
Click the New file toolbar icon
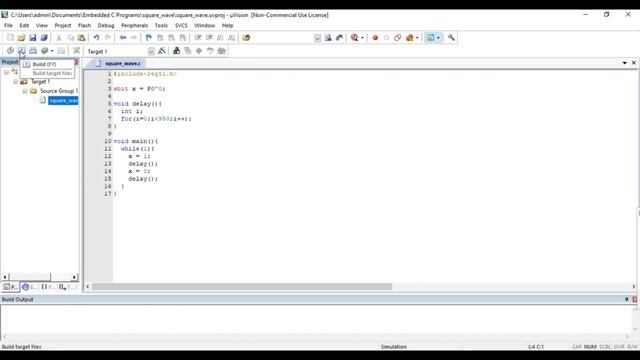(x=10, y=38)
